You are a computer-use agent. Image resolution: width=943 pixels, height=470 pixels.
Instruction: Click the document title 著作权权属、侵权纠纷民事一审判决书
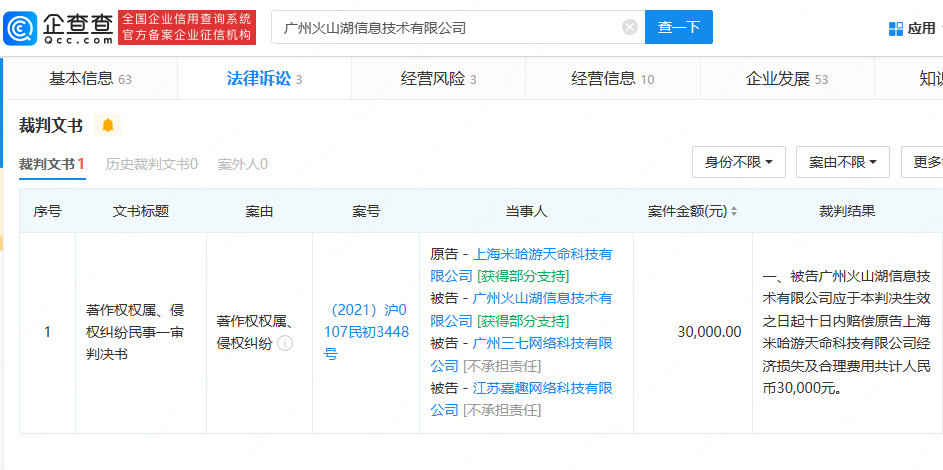135,332
